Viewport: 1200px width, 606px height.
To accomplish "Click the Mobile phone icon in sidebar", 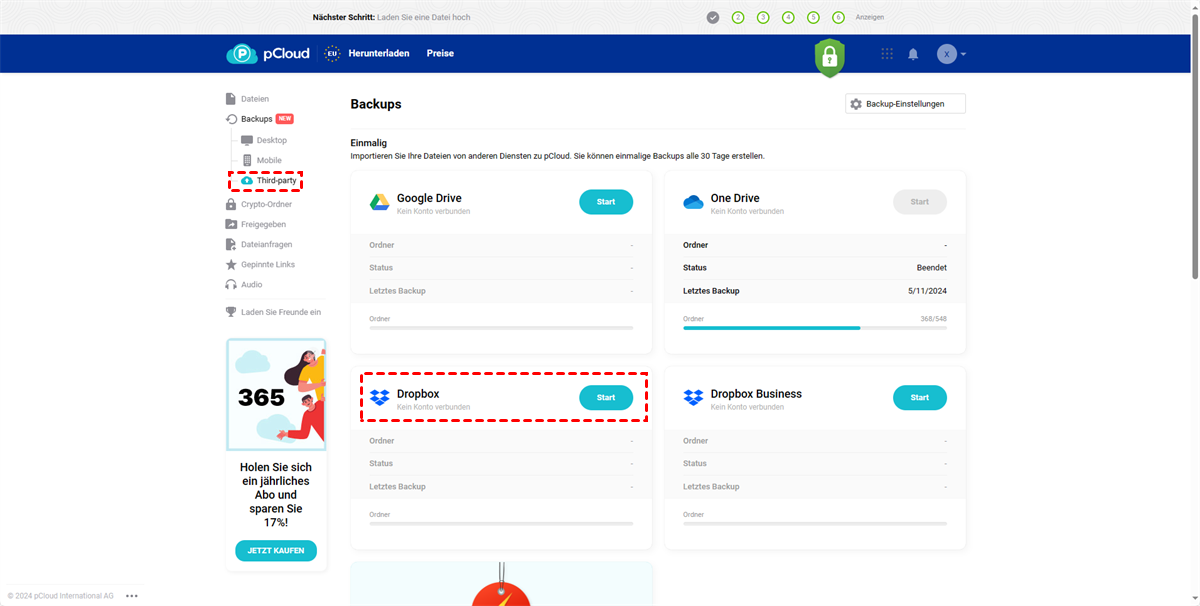I will pos(247,160).
